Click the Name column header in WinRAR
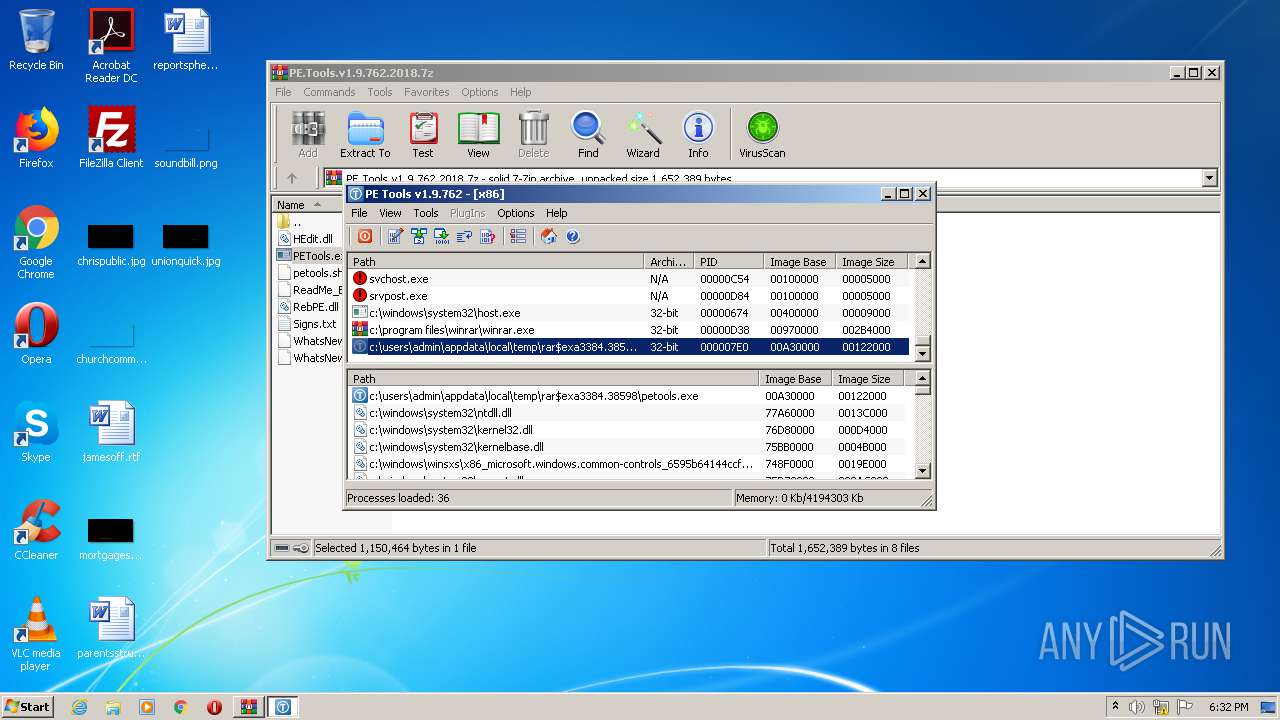 (x=307, y=204)
